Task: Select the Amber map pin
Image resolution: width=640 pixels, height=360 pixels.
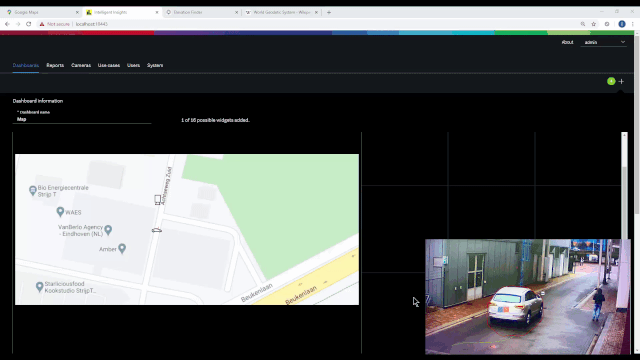Action: 122,249
